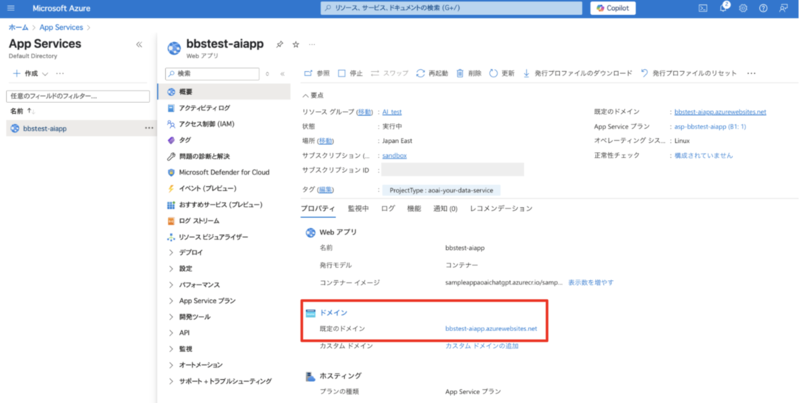800x403 pixels.
Task: Go to the ホーム breadcrumb
Action: click(x=18, y=28)
